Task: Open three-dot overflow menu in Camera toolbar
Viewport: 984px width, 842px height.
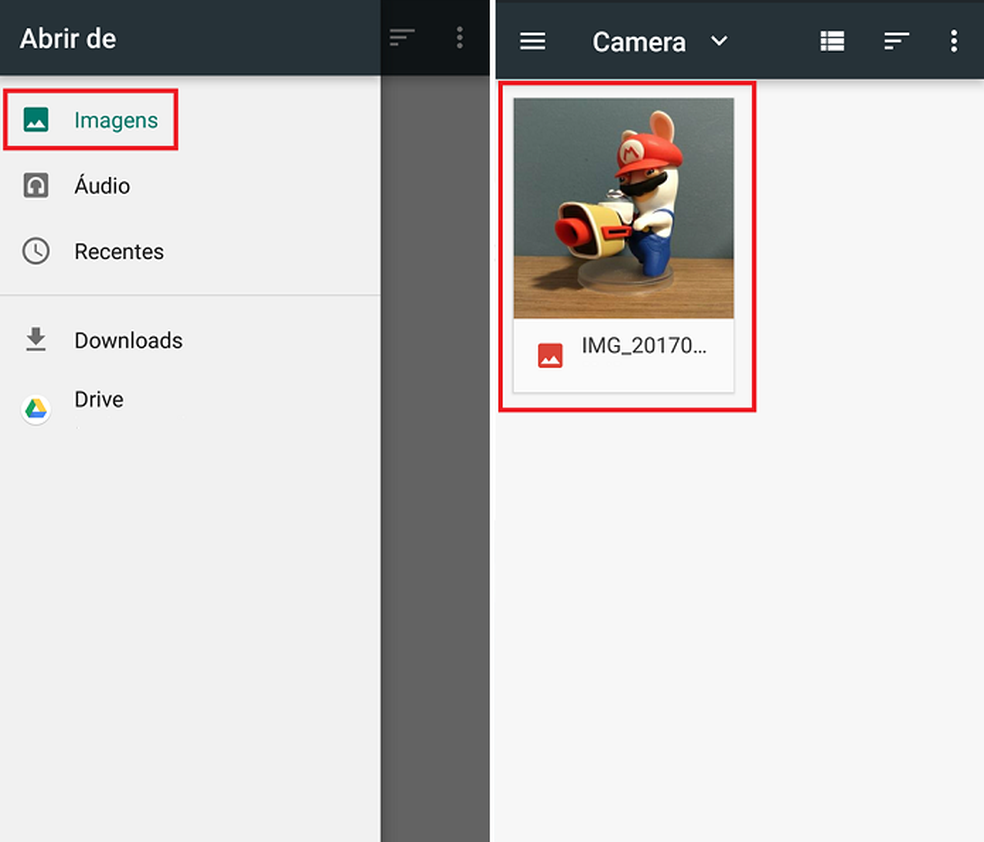Action: [953, 41]
